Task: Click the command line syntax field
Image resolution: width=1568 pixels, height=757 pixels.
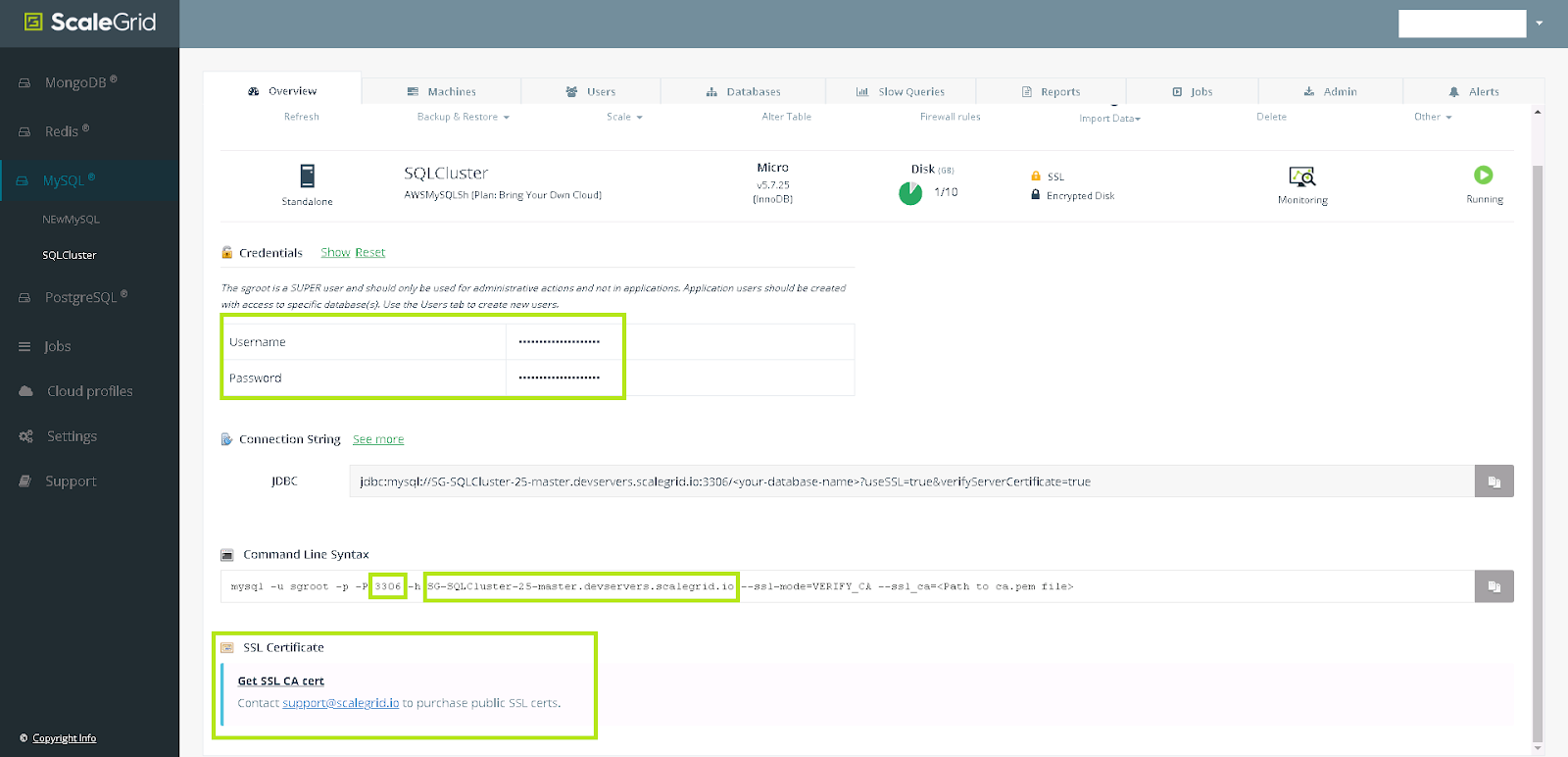Action: 848,586
